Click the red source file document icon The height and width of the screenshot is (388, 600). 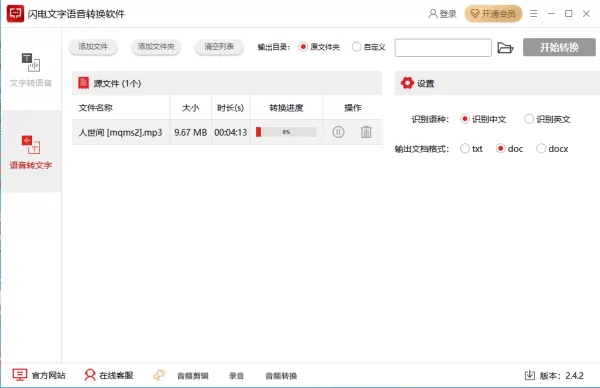[83, 83]
